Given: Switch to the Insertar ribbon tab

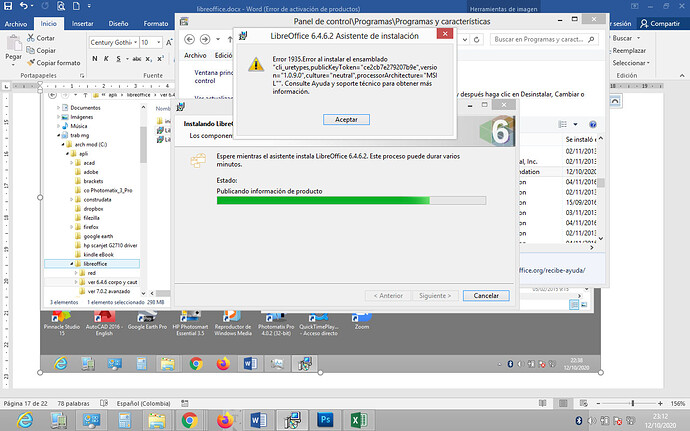Looking at the screenshot, I should point(82,24).
